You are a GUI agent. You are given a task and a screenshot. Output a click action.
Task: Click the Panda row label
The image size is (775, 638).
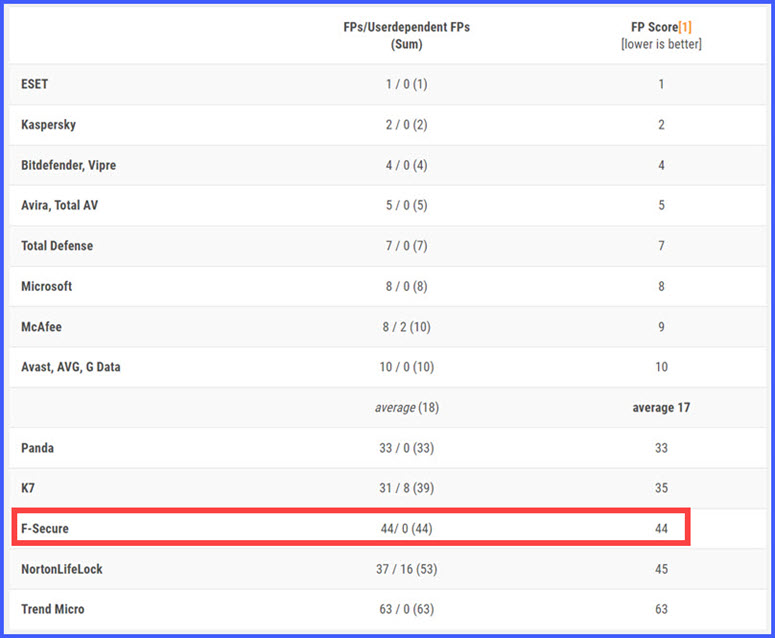point(38,448)
